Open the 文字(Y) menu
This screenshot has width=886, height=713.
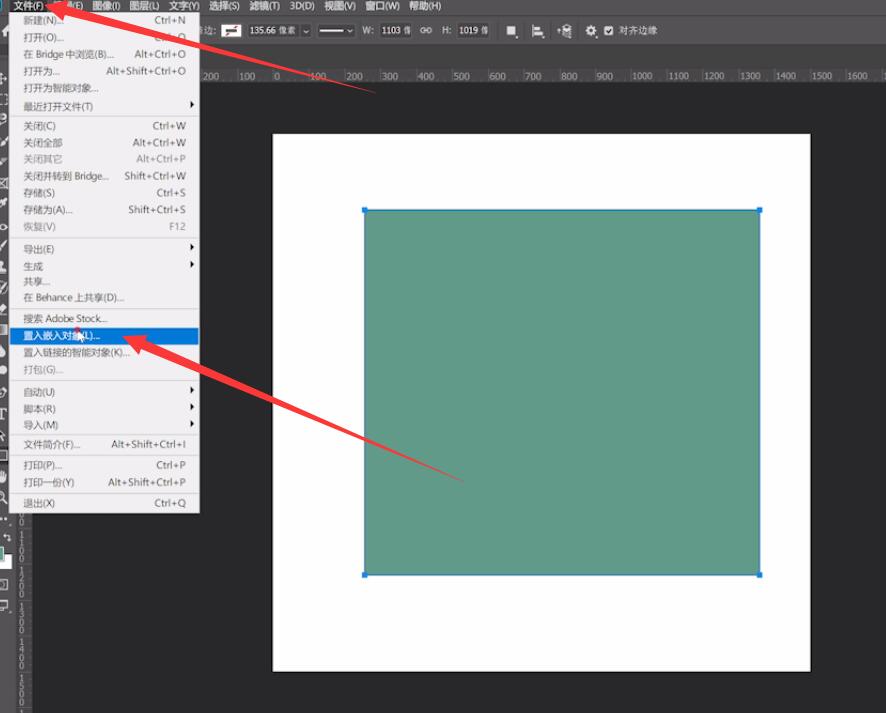tap(184, 6)
